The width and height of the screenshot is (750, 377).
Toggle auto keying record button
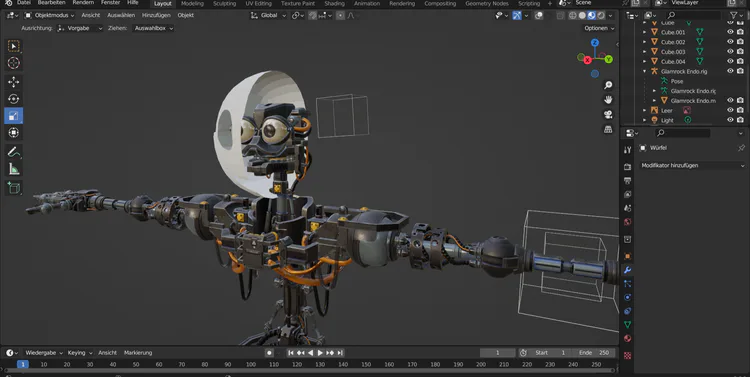[x=269, y=353]
